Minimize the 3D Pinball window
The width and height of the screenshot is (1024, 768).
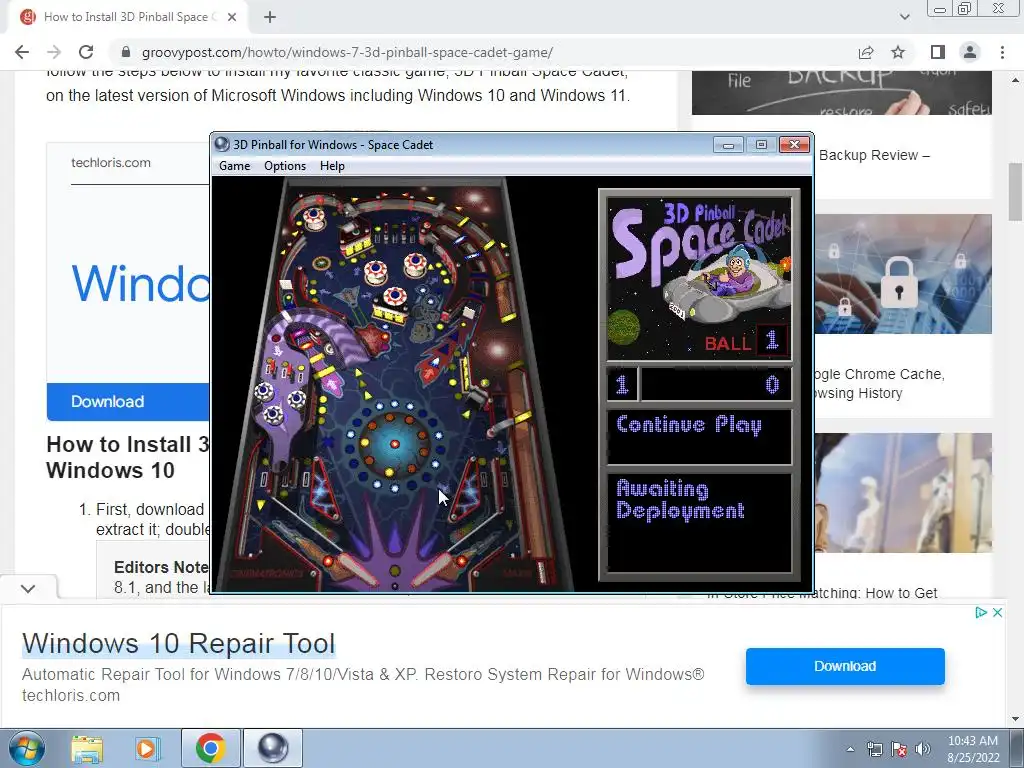pyautogui.click(x=728, y=144)
